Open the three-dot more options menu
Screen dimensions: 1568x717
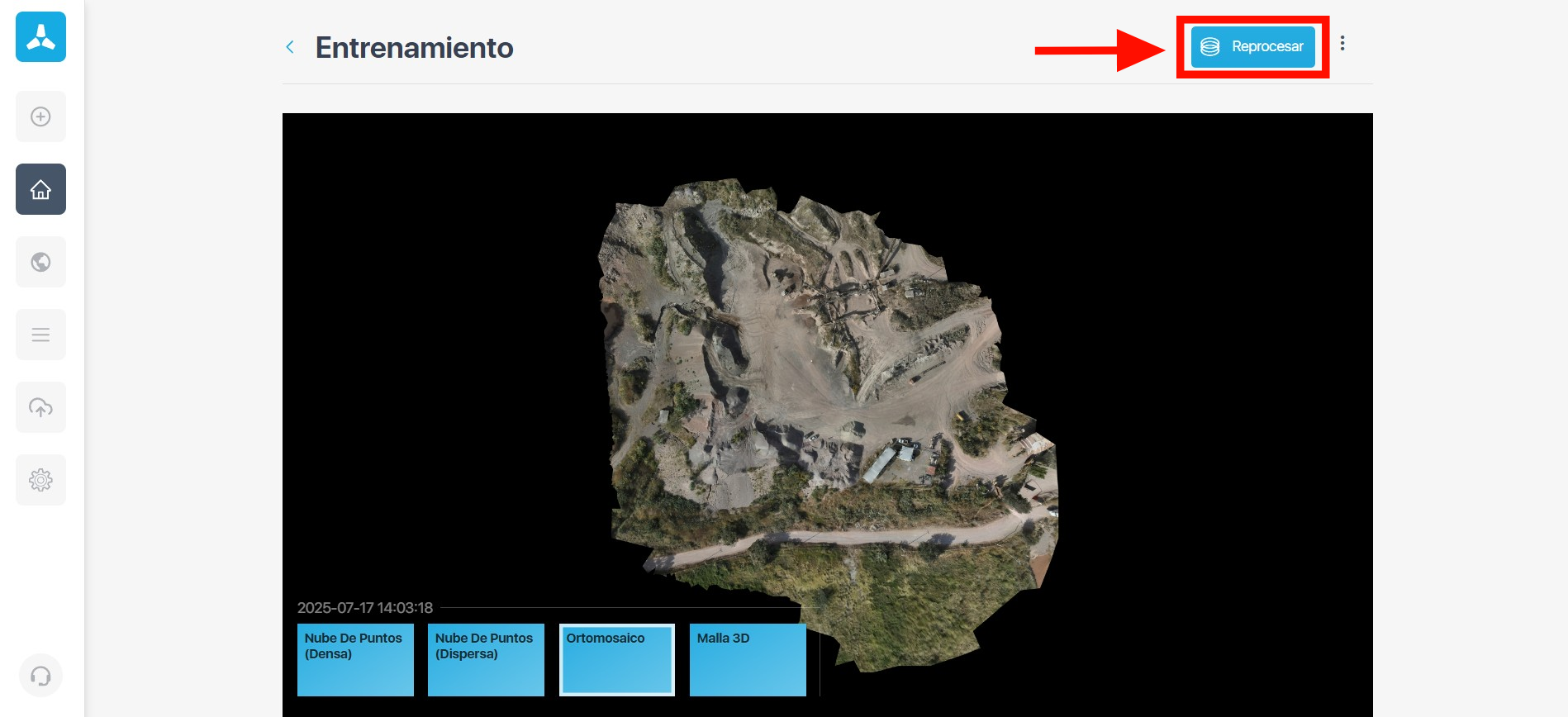[x=1342, y=44]
